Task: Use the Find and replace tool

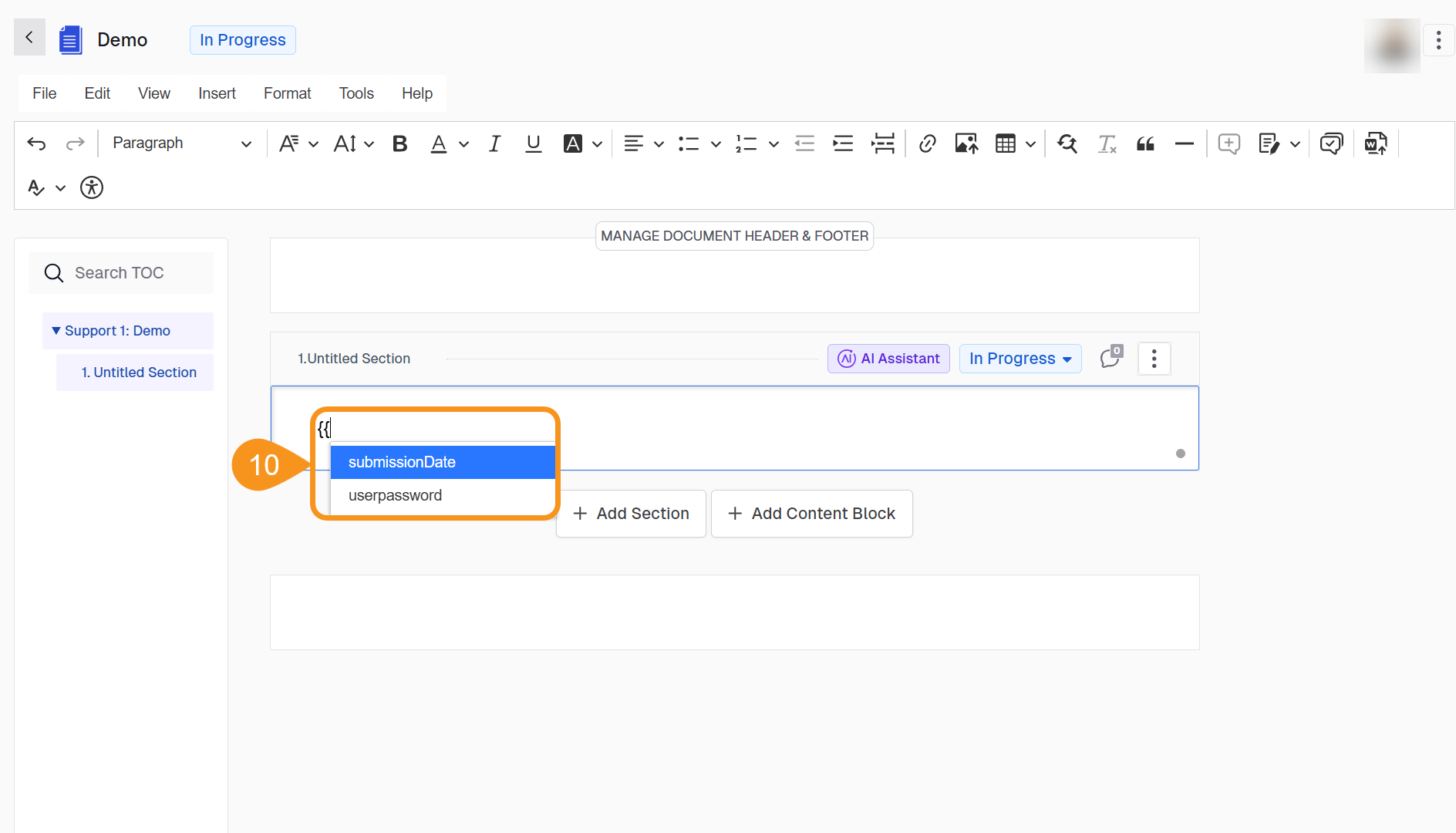Action: pyautogui.click(x=1067, y=143)
